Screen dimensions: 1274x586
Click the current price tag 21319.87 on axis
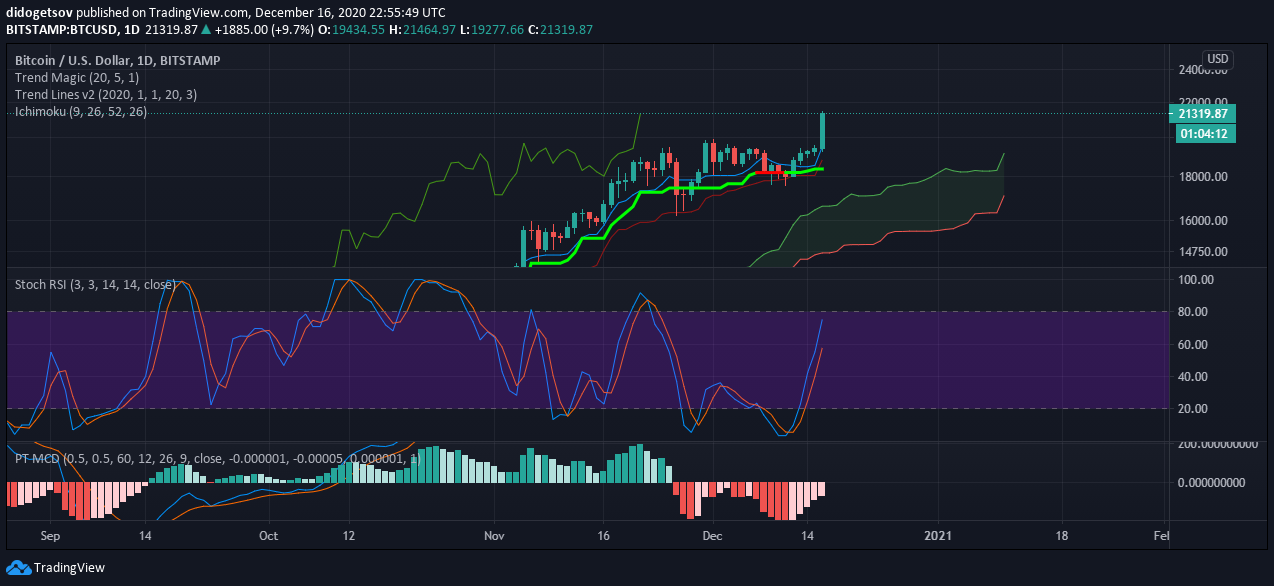click(1202, 114)
